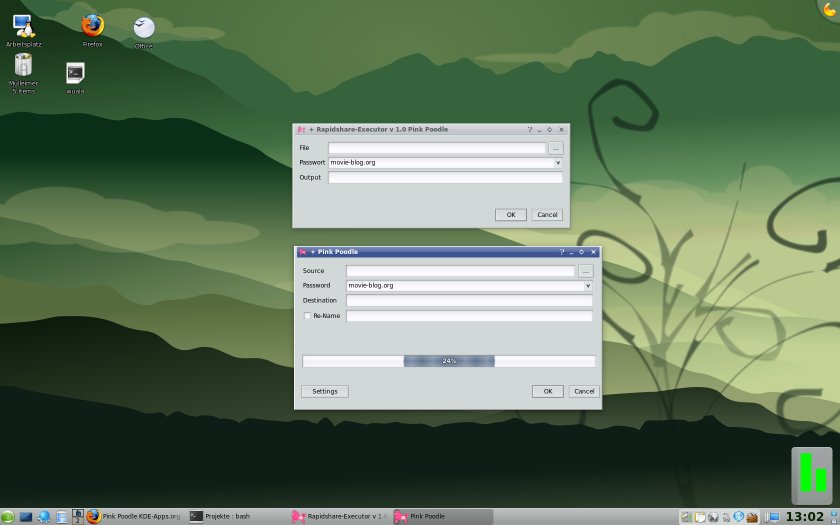Click the Destination input field

469,301
